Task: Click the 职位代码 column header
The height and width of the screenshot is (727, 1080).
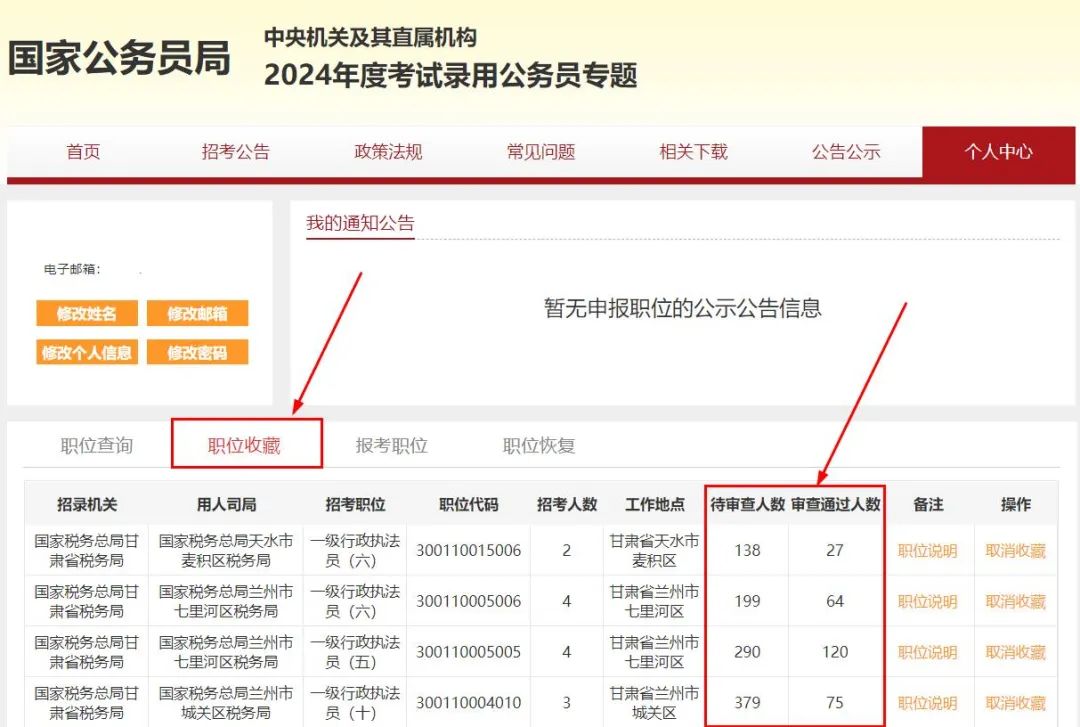Action: tap(468, 504)
